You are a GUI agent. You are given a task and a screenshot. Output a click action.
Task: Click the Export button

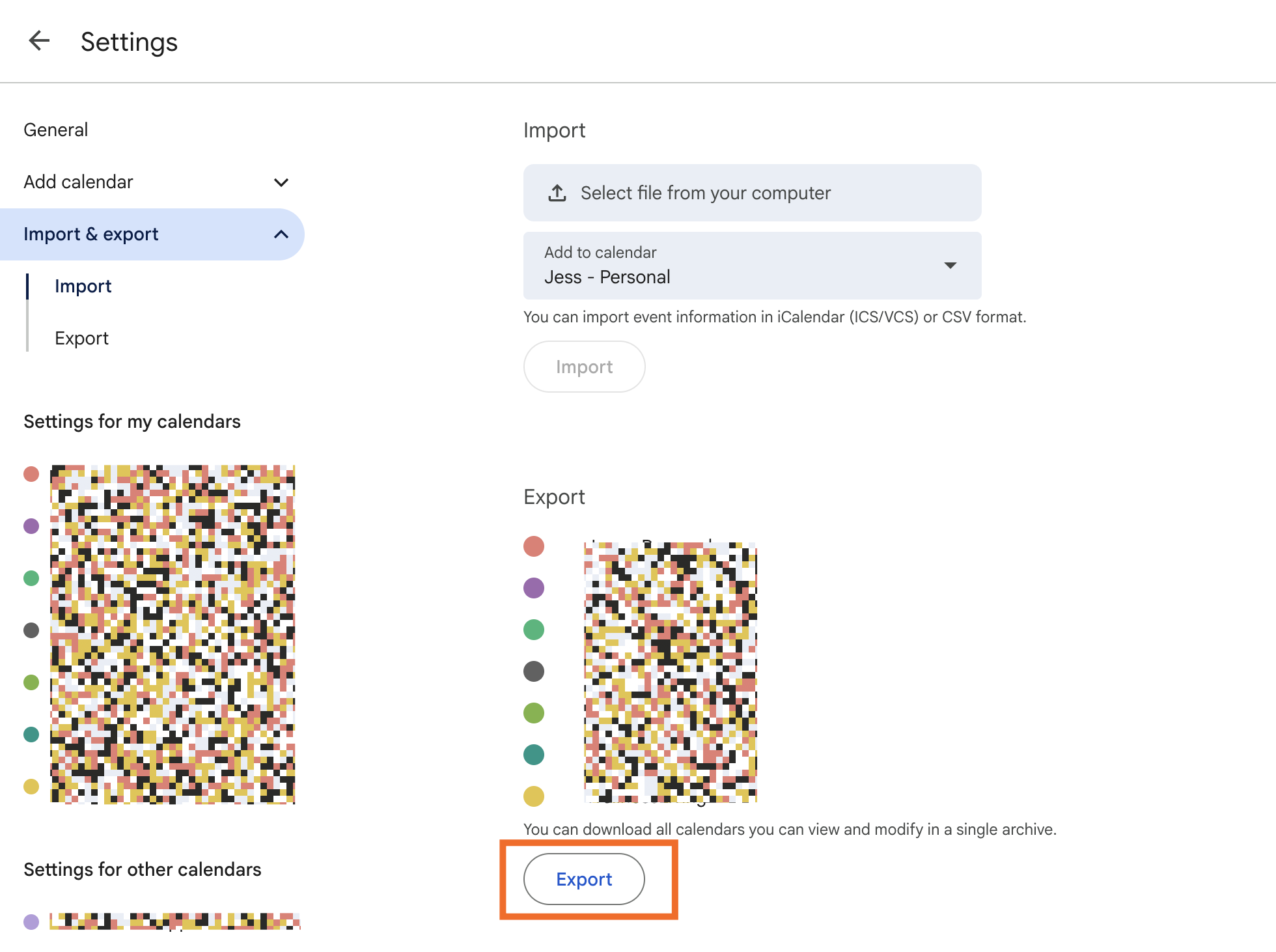(584, 879)
